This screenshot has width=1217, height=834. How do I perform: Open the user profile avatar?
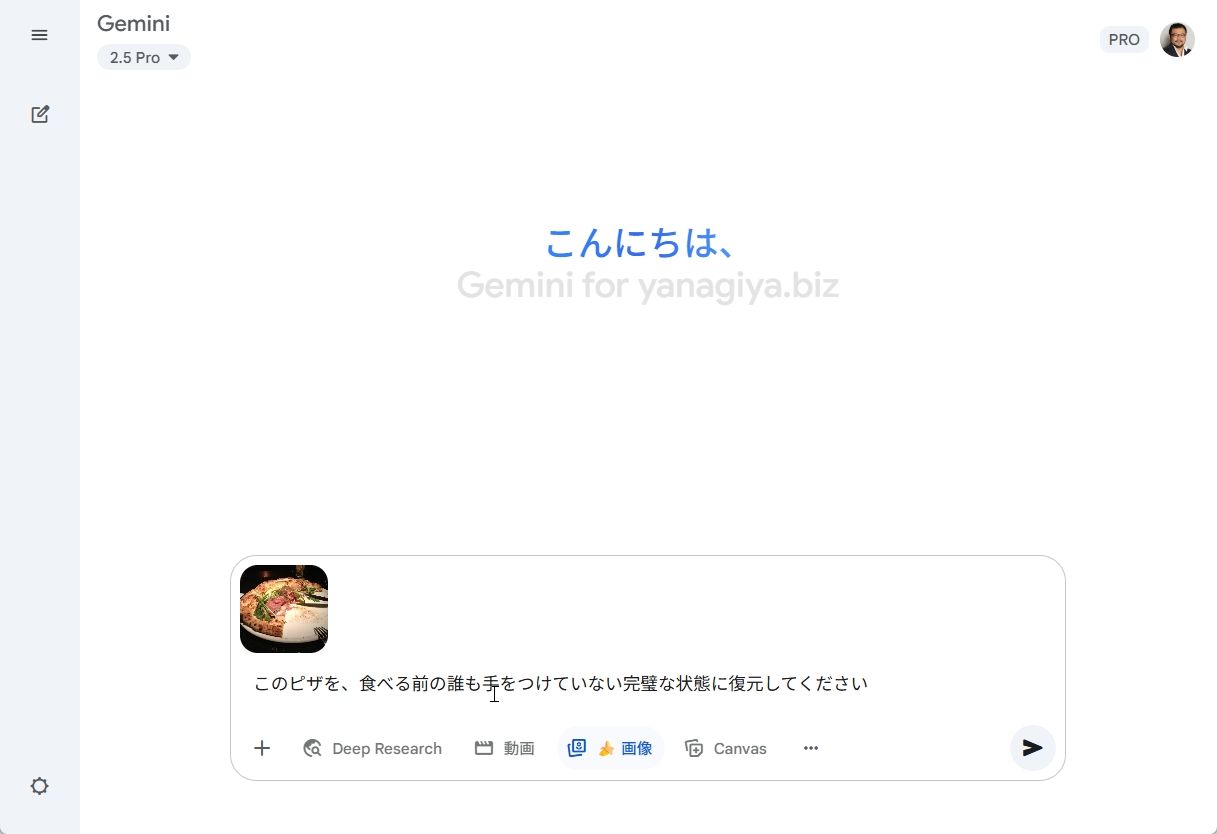[x=1177, y=40]
